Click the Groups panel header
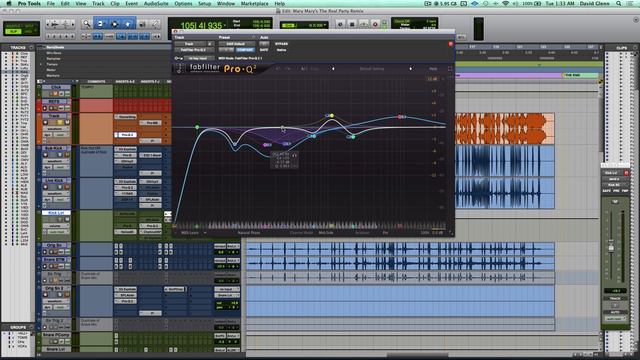 point(18,327)
